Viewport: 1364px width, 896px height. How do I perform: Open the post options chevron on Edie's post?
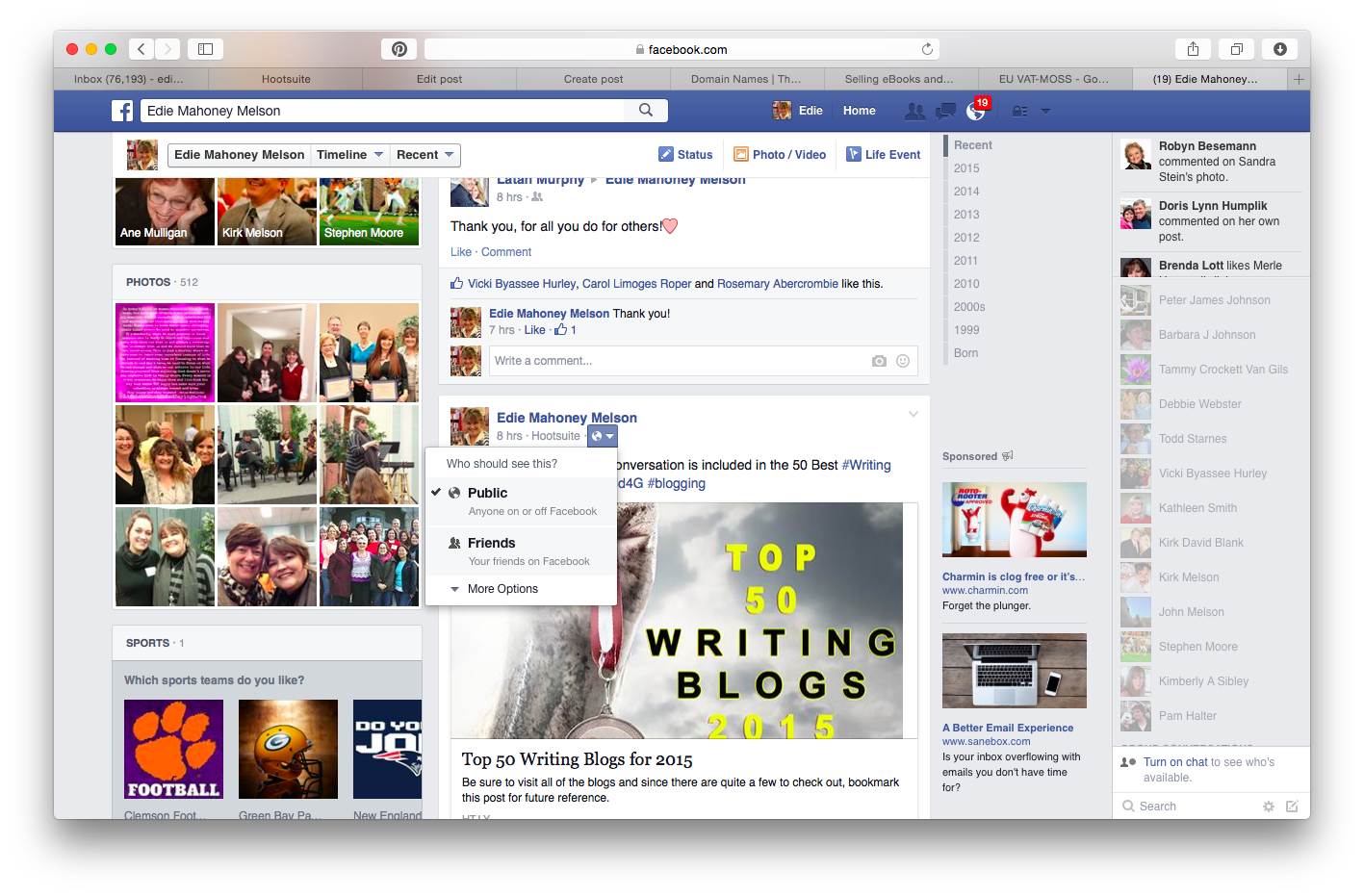click(914, 414)
